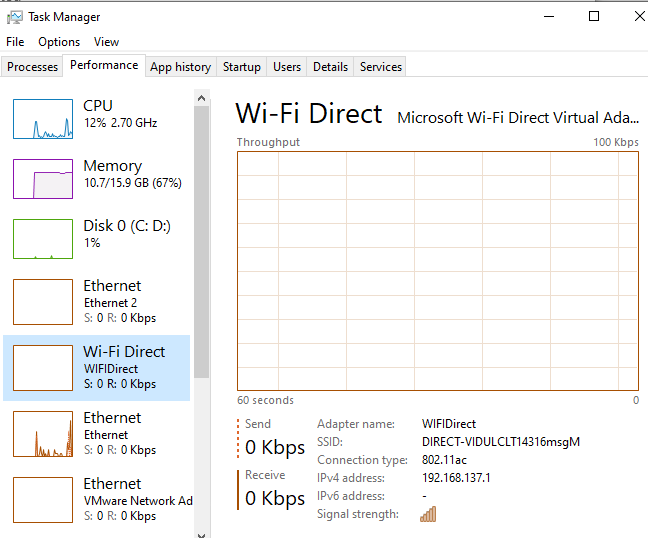Switch to the Performance tab

[104, 65]
